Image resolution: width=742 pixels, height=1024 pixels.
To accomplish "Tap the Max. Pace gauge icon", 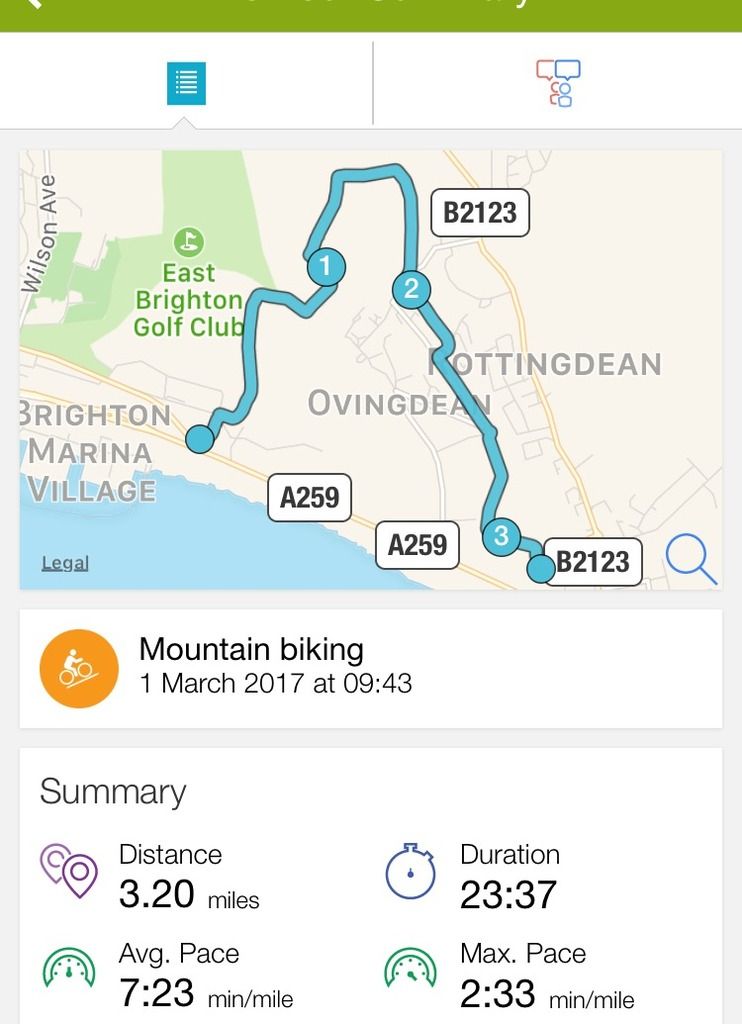I will pos(410,968).
